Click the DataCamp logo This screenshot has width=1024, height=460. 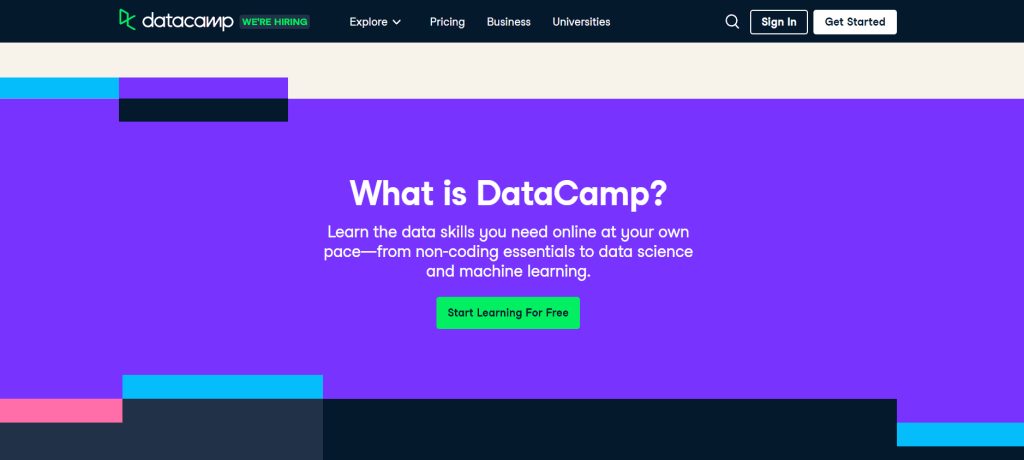[x=176, y=20]
